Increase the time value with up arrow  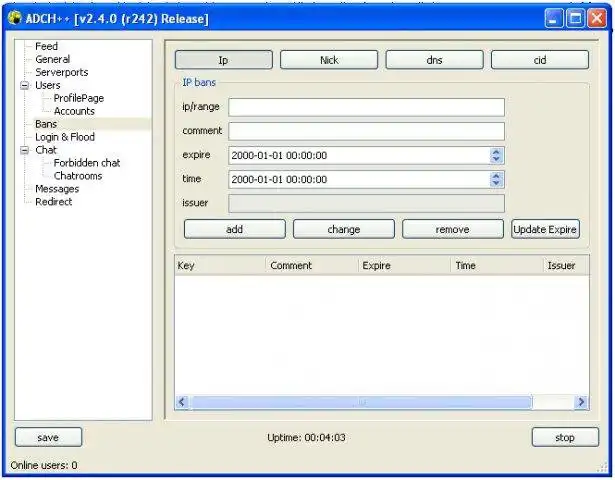click(x=496, y=176)
